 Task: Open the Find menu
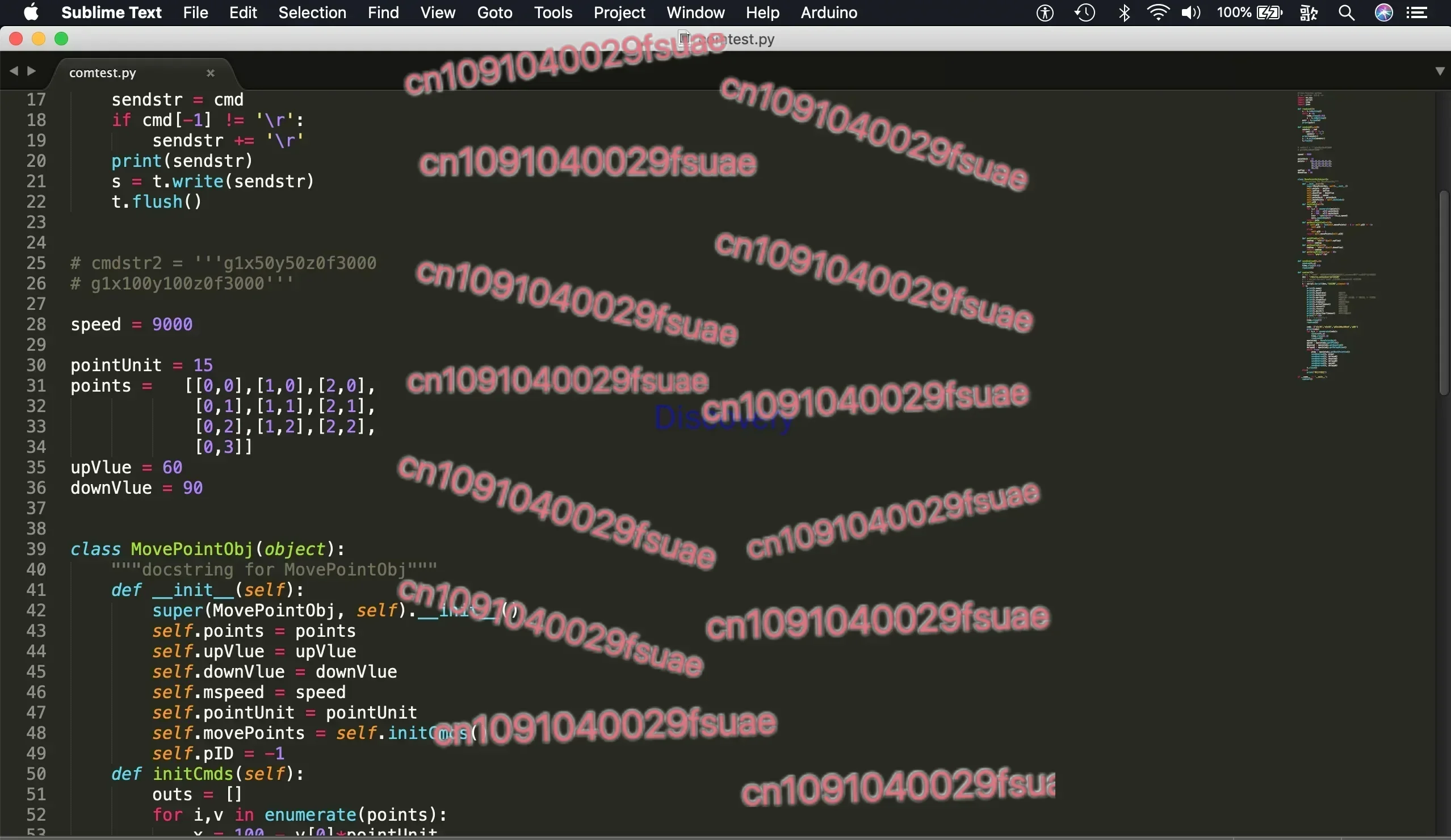click(x=383, y=12)
